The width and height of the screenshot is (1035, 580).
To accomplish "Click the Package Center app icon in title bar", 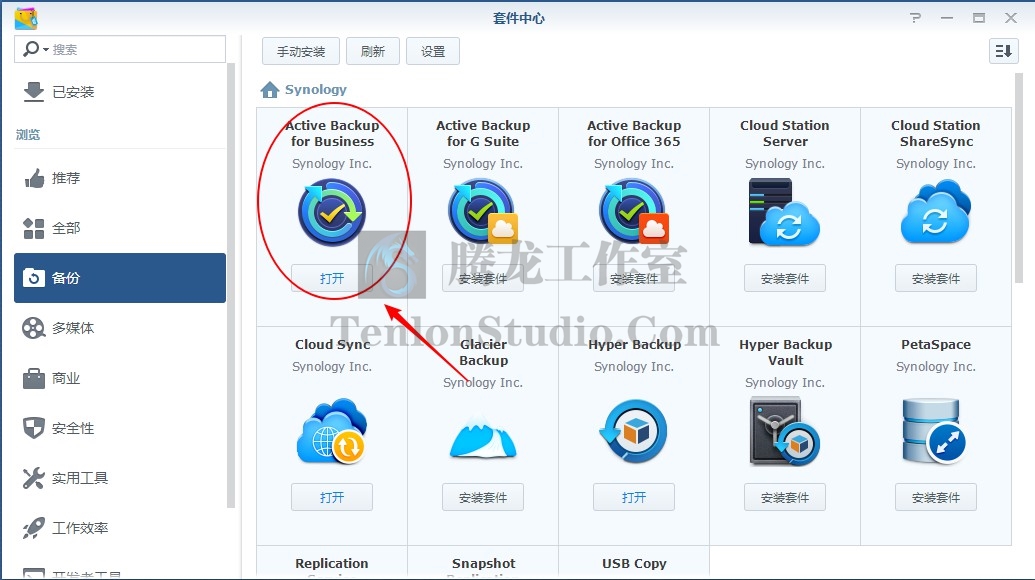I will [26, 18].
